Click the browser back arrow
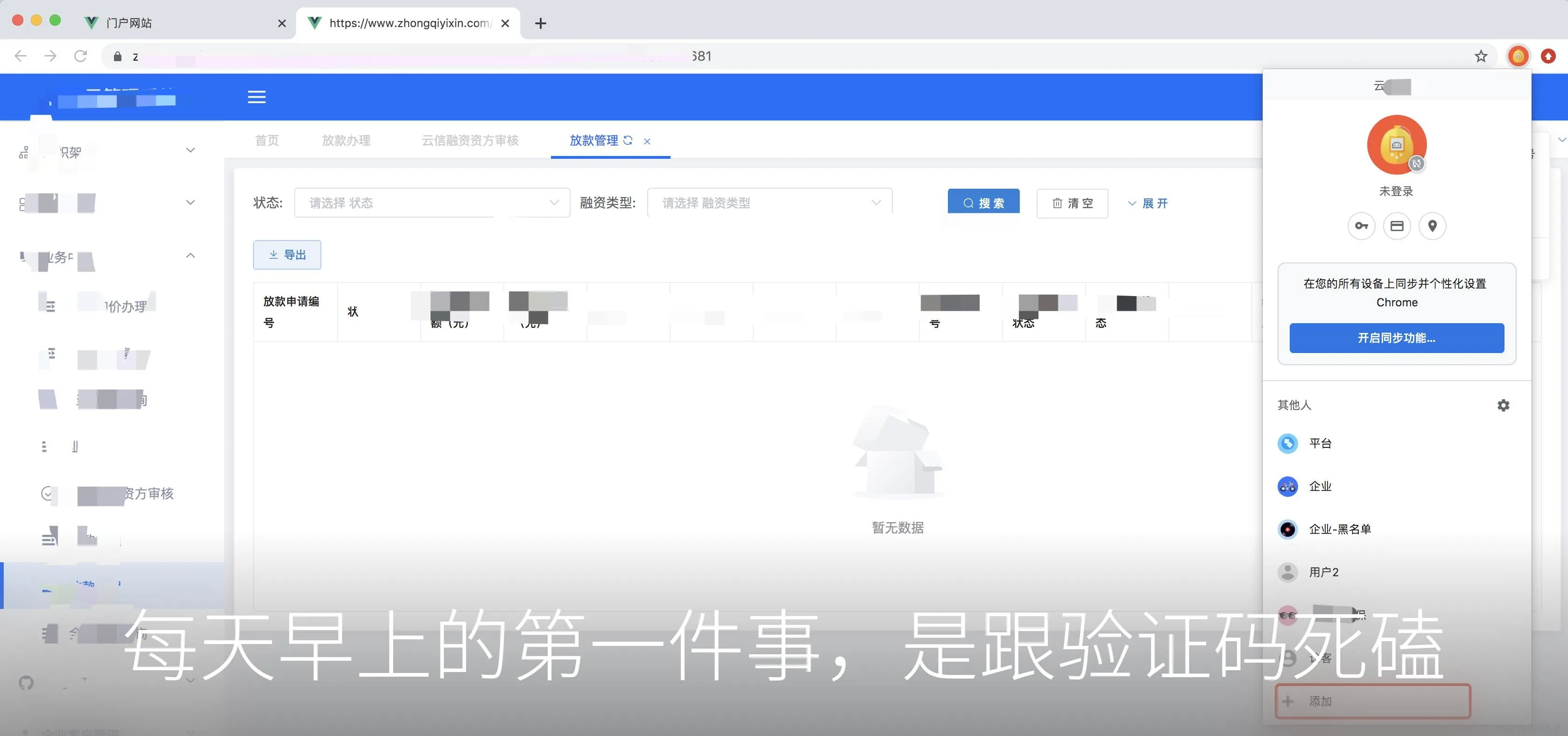Image resolution: width=1568 pixels, height=736 pixels. pyautogui.click(x=21, y=56)
